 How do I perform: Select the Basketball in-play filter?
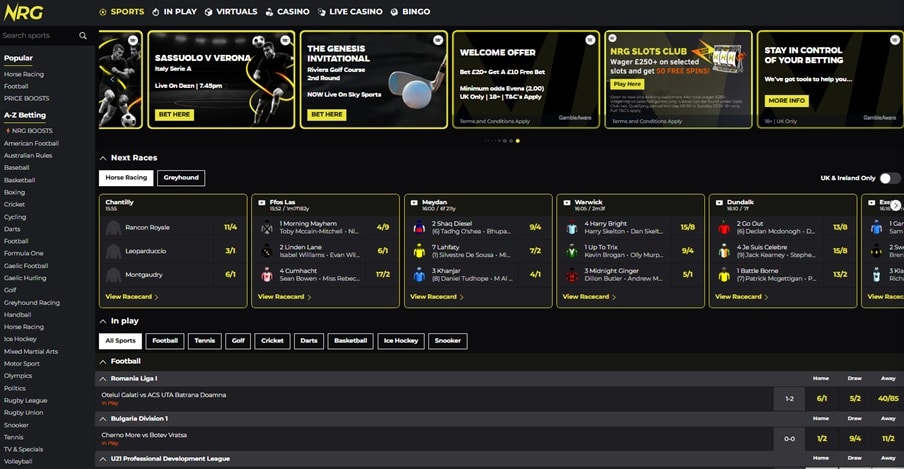tap(351, 341)
